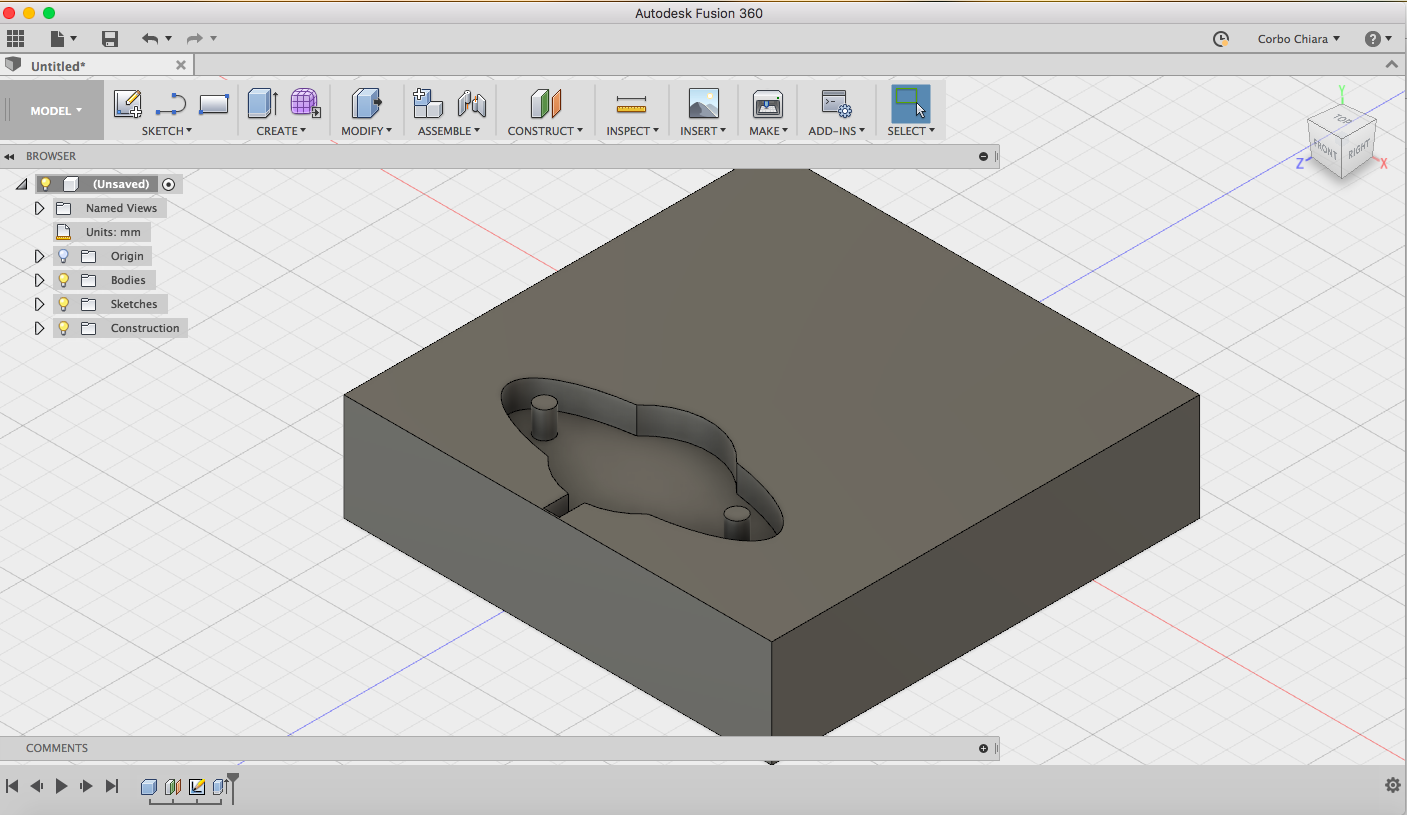Select the New Component assemble tool

pyautogui.click(x=428, y=104)
